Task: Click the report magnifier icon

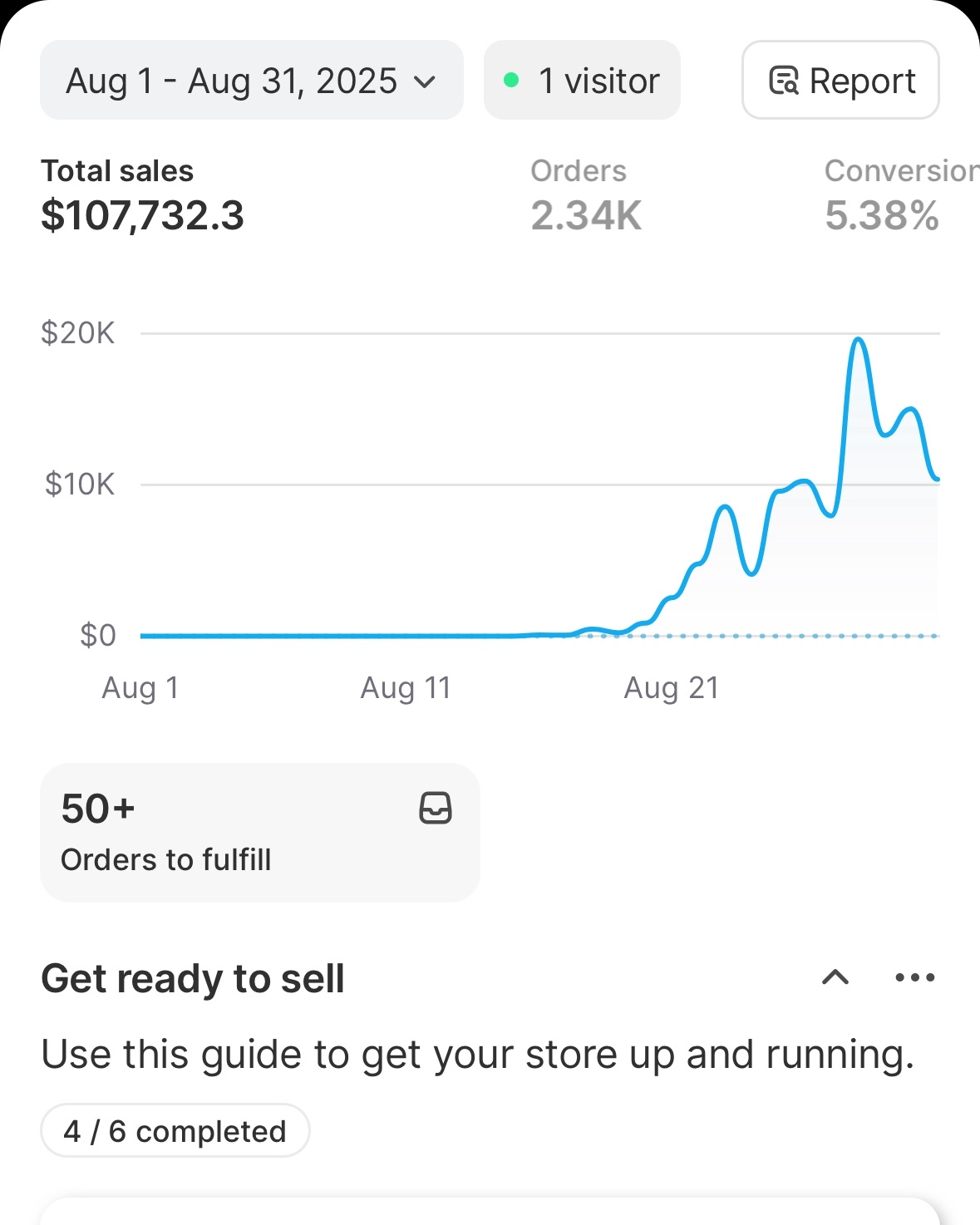Action: tap(784, 81)
